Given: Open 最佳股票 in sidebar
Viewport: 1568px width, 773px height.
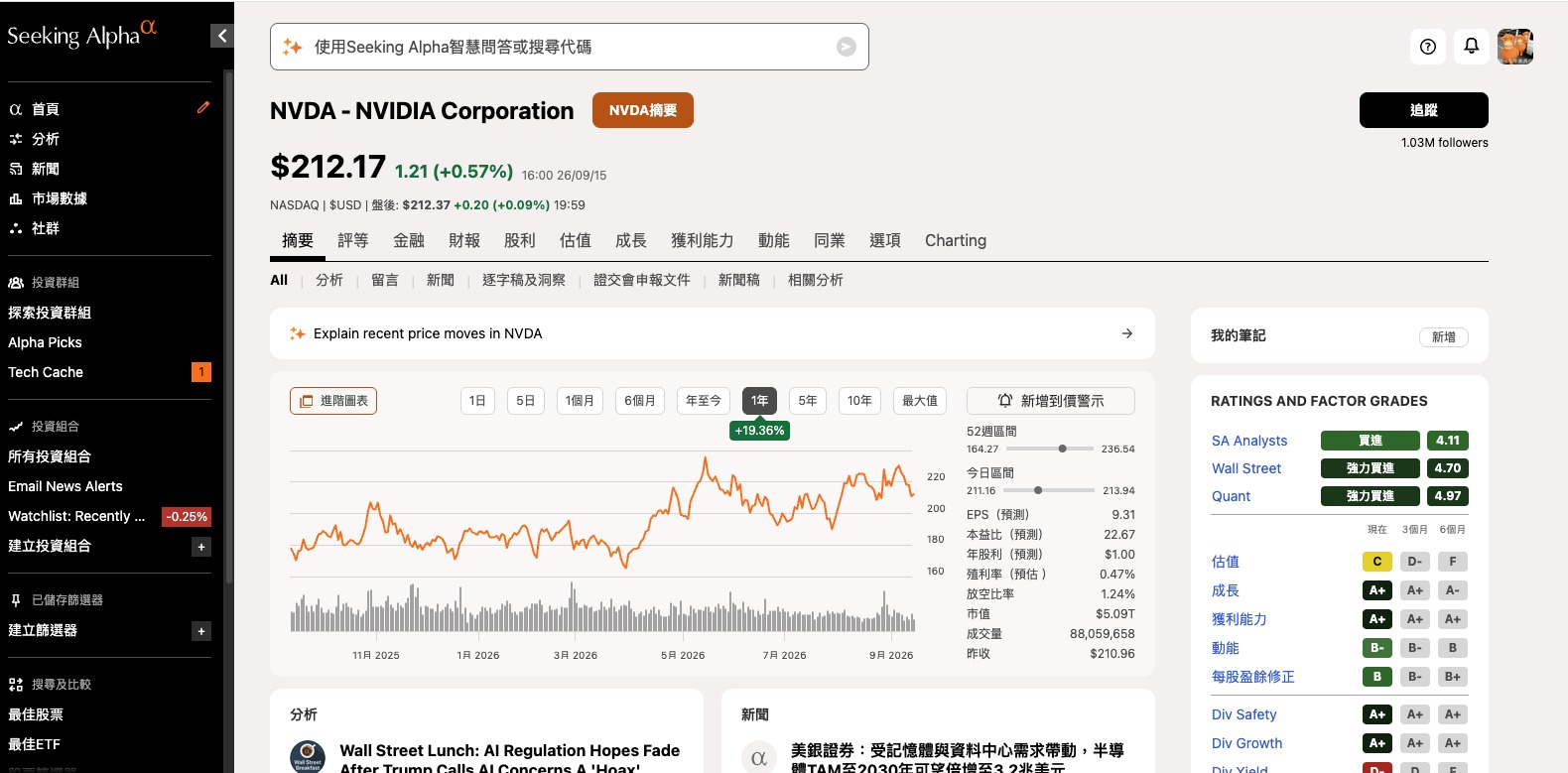Looking at the screenshot, I should (x=36, y=714).
